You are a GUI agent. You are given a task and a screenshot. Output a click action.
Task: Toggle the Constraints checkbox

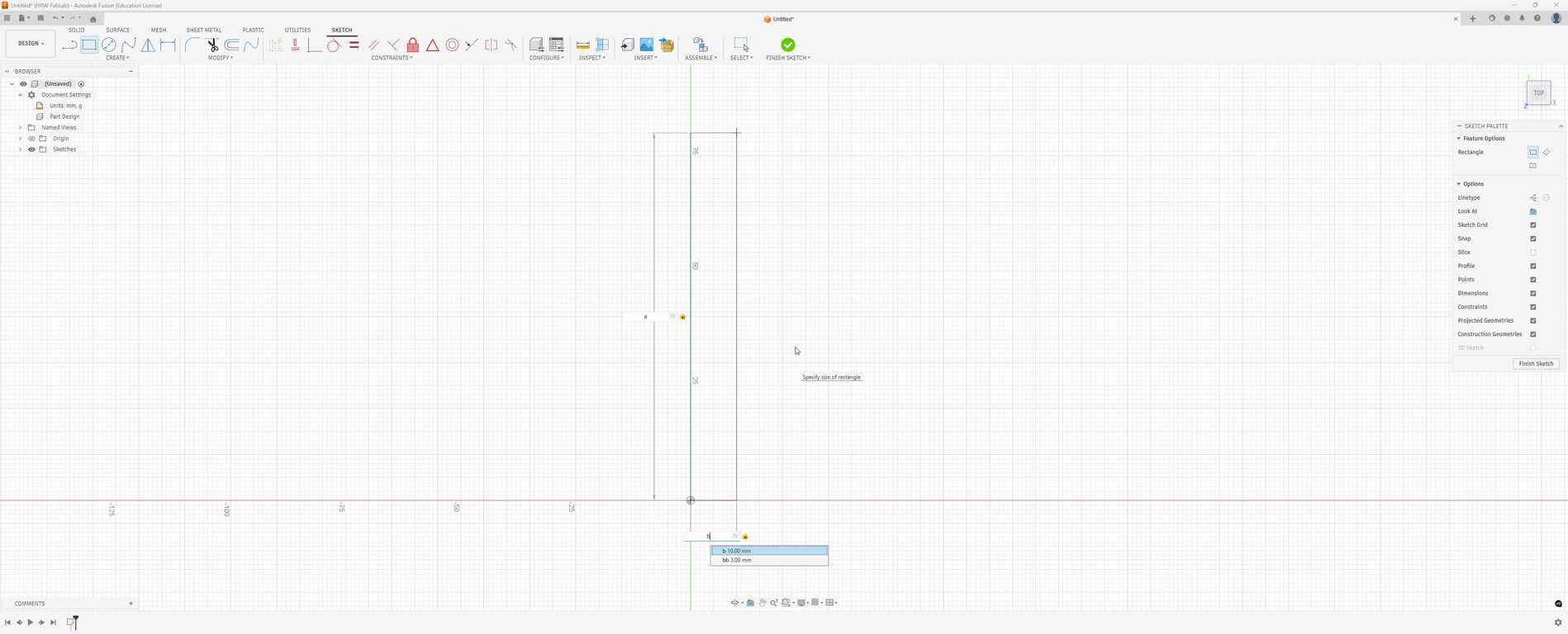coord(1533,307)
